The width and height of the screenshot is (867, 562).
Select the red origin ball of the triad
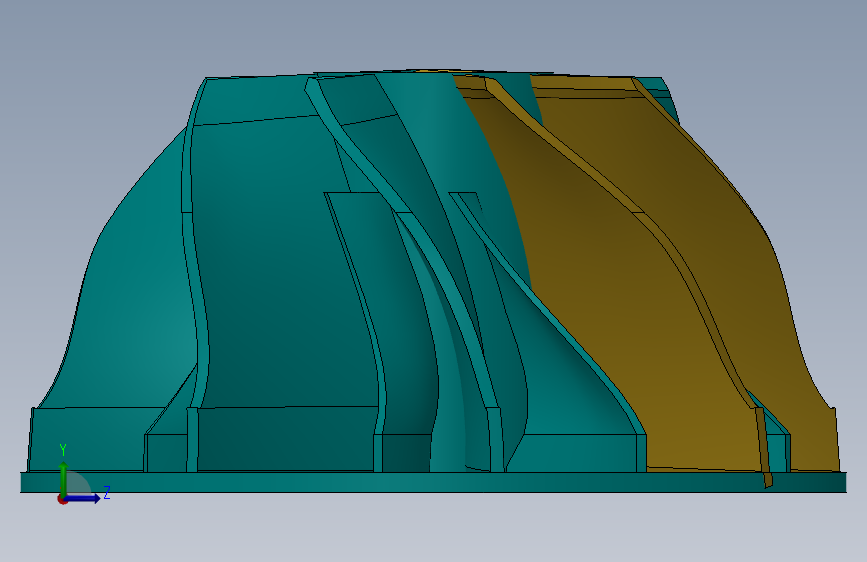62,499
